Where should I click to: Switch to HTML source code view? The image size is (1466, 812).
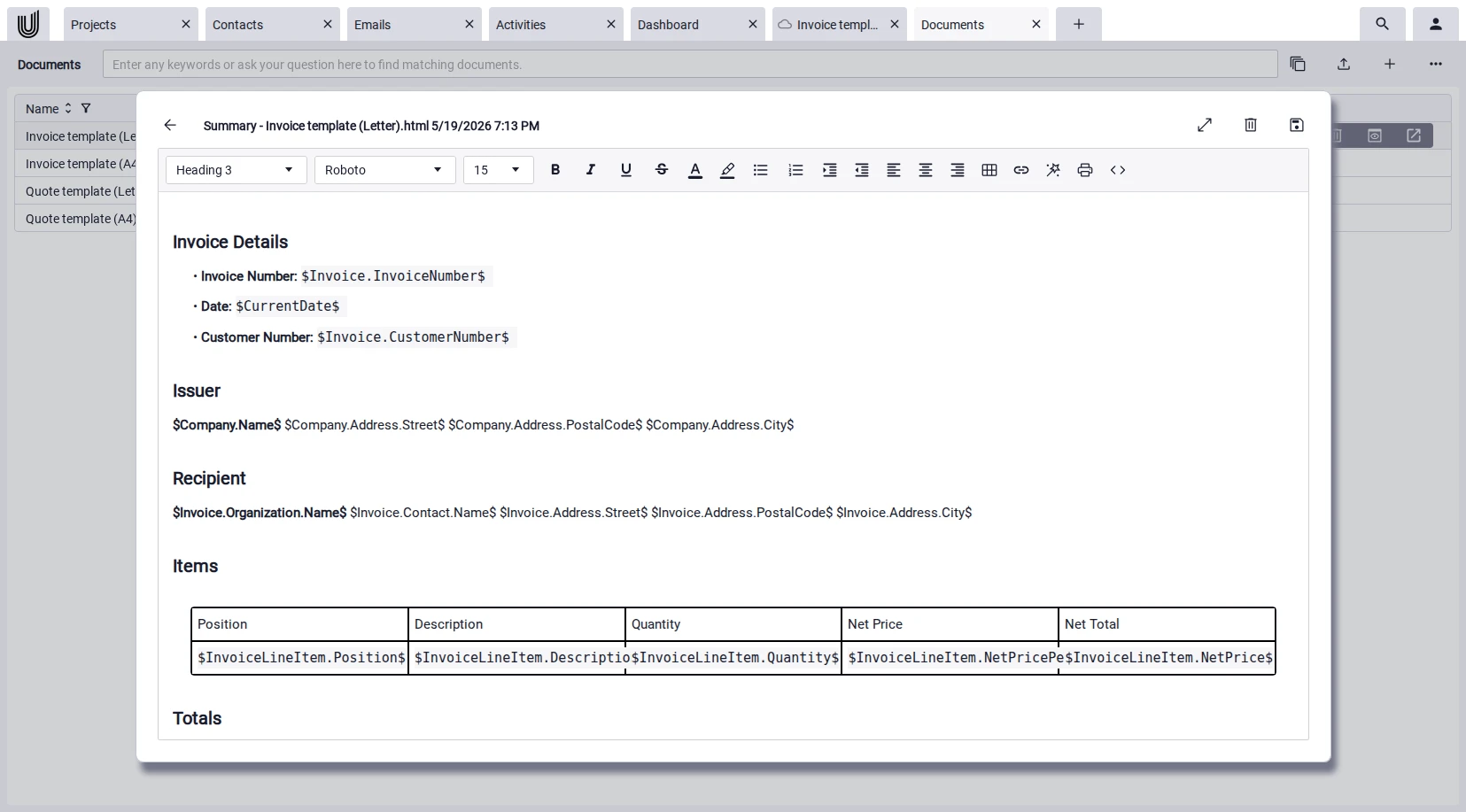[1118, 170]
